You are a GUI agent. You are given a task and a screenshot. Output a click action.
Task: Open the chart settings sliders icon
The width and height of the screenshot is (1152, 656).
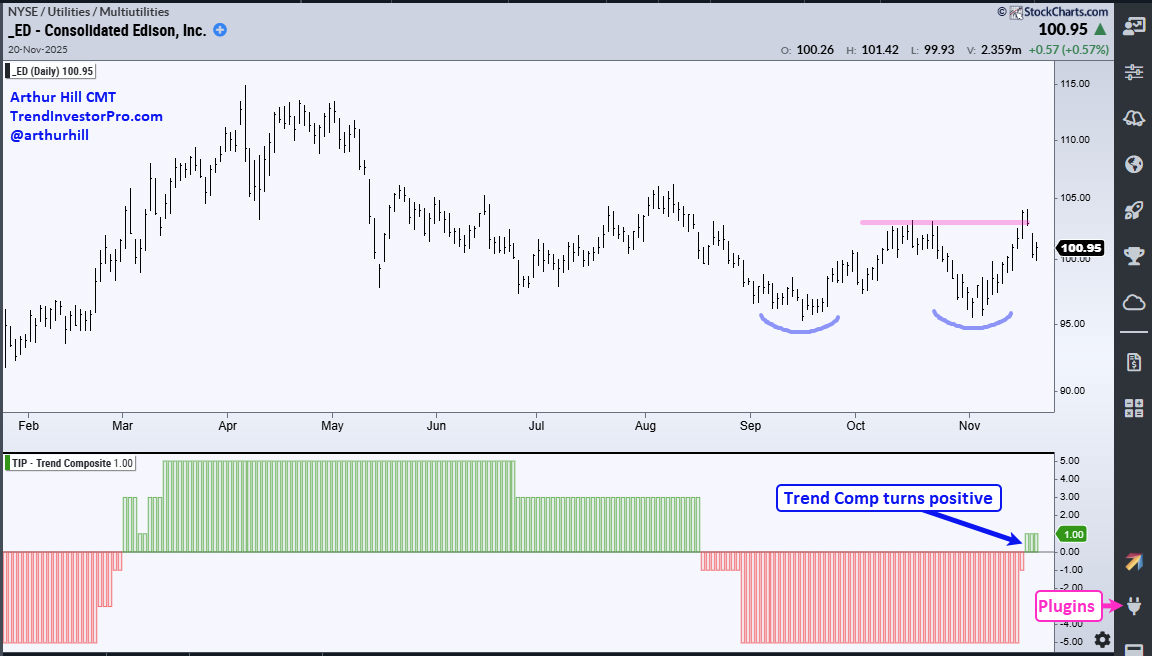1134,72
